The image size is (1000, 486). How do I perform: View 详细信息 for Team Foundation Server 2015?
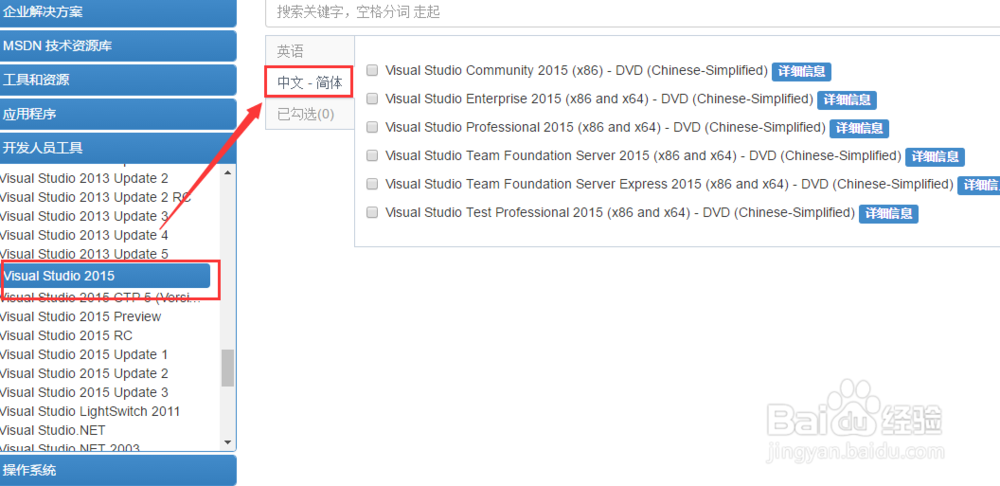tap(935, 157)
